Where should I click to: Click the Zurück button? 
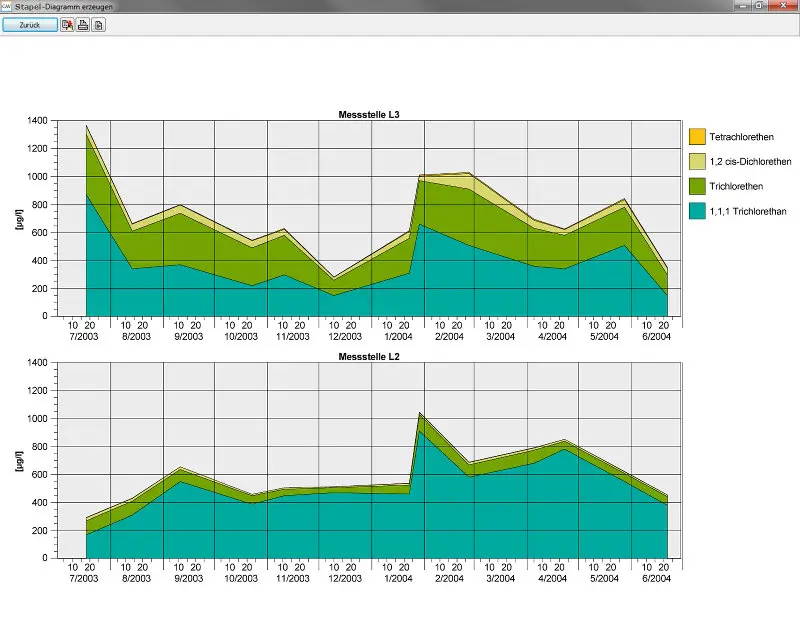[30, 24]
